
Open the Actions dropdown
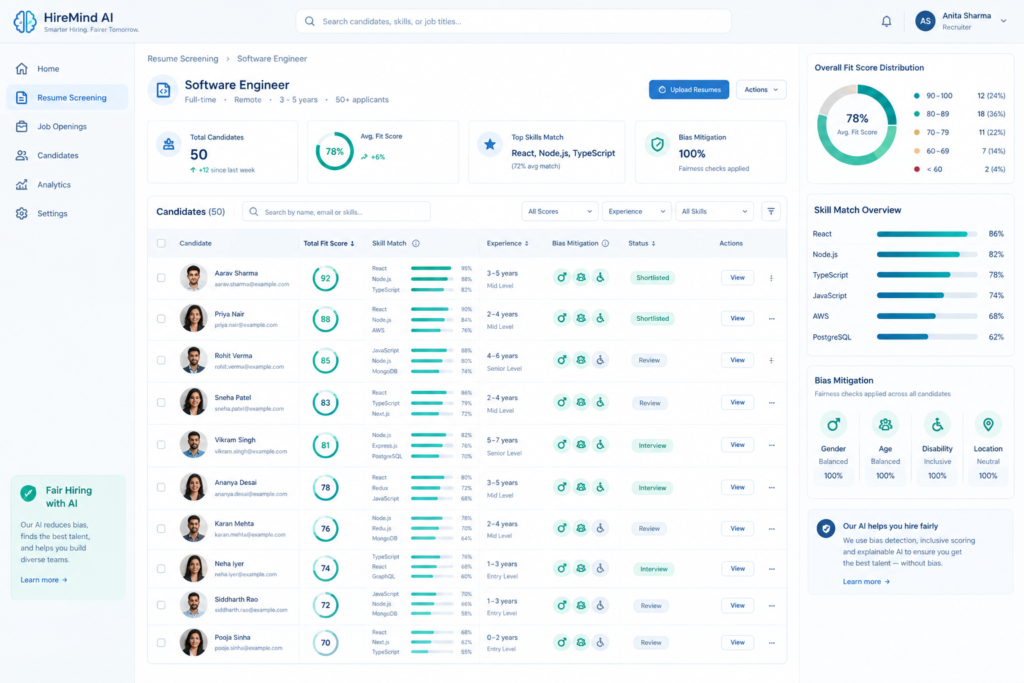761,89
